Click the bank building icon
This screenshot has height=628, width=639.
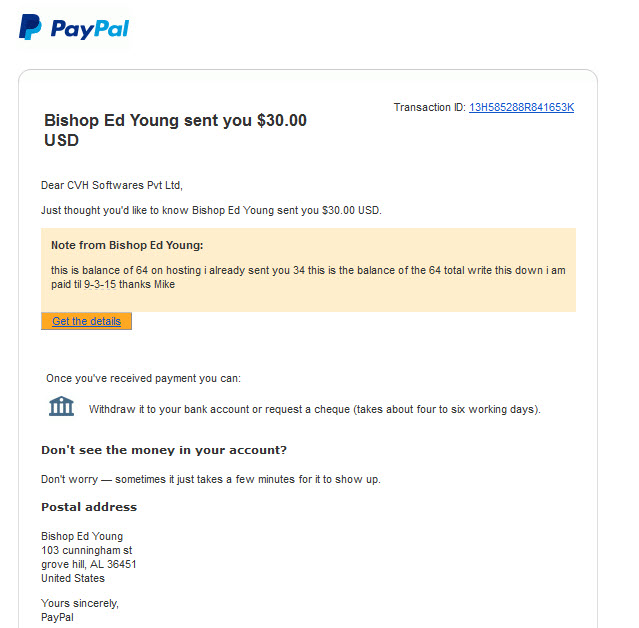click(61, 406)
